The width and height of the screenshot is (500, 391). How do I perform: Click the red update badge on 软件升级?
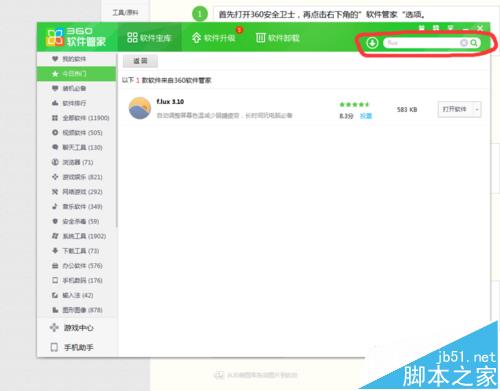(239, 30)
